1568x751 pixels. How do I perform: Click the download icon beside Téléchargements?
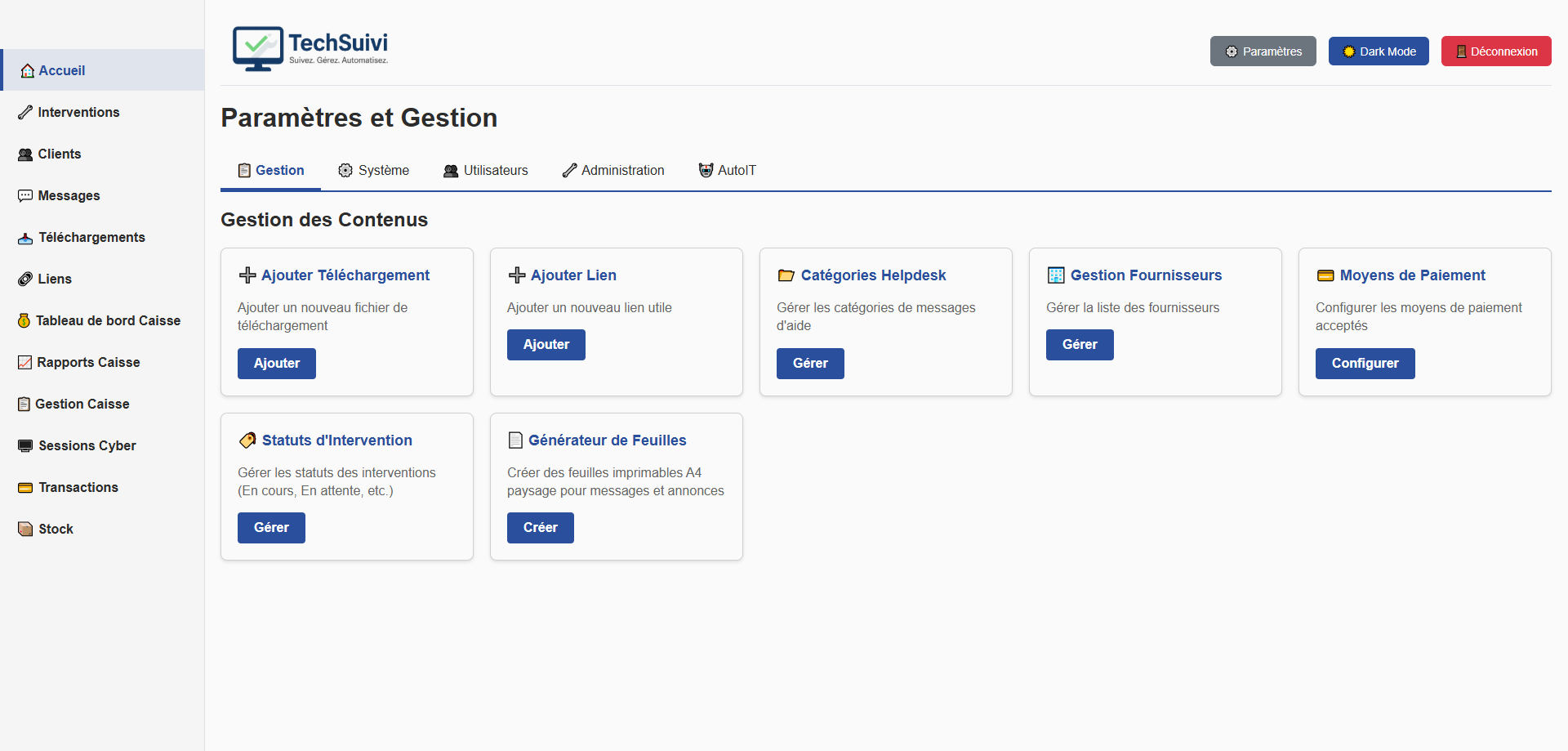[x=25, y=238]
